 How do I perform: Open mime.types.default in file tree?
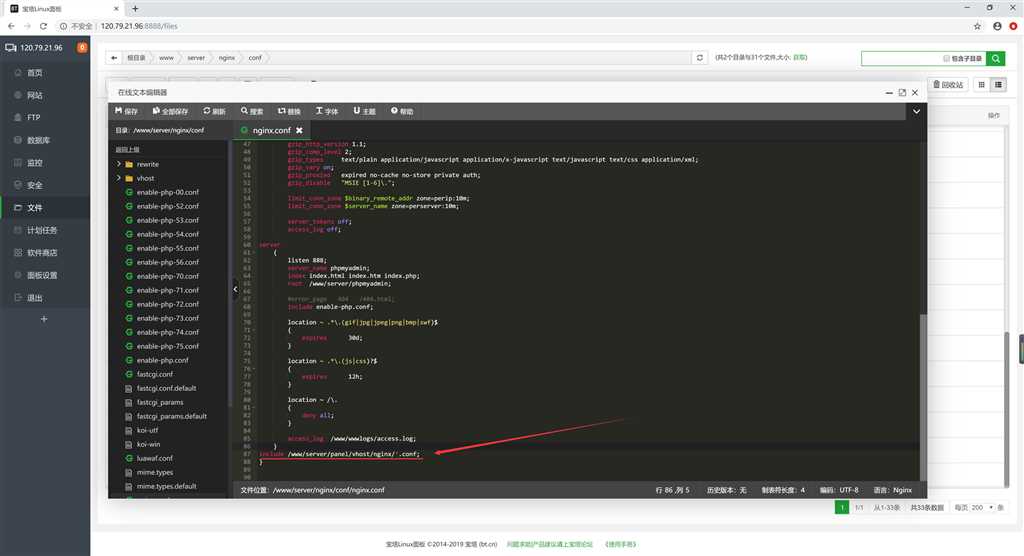[167, 486]
